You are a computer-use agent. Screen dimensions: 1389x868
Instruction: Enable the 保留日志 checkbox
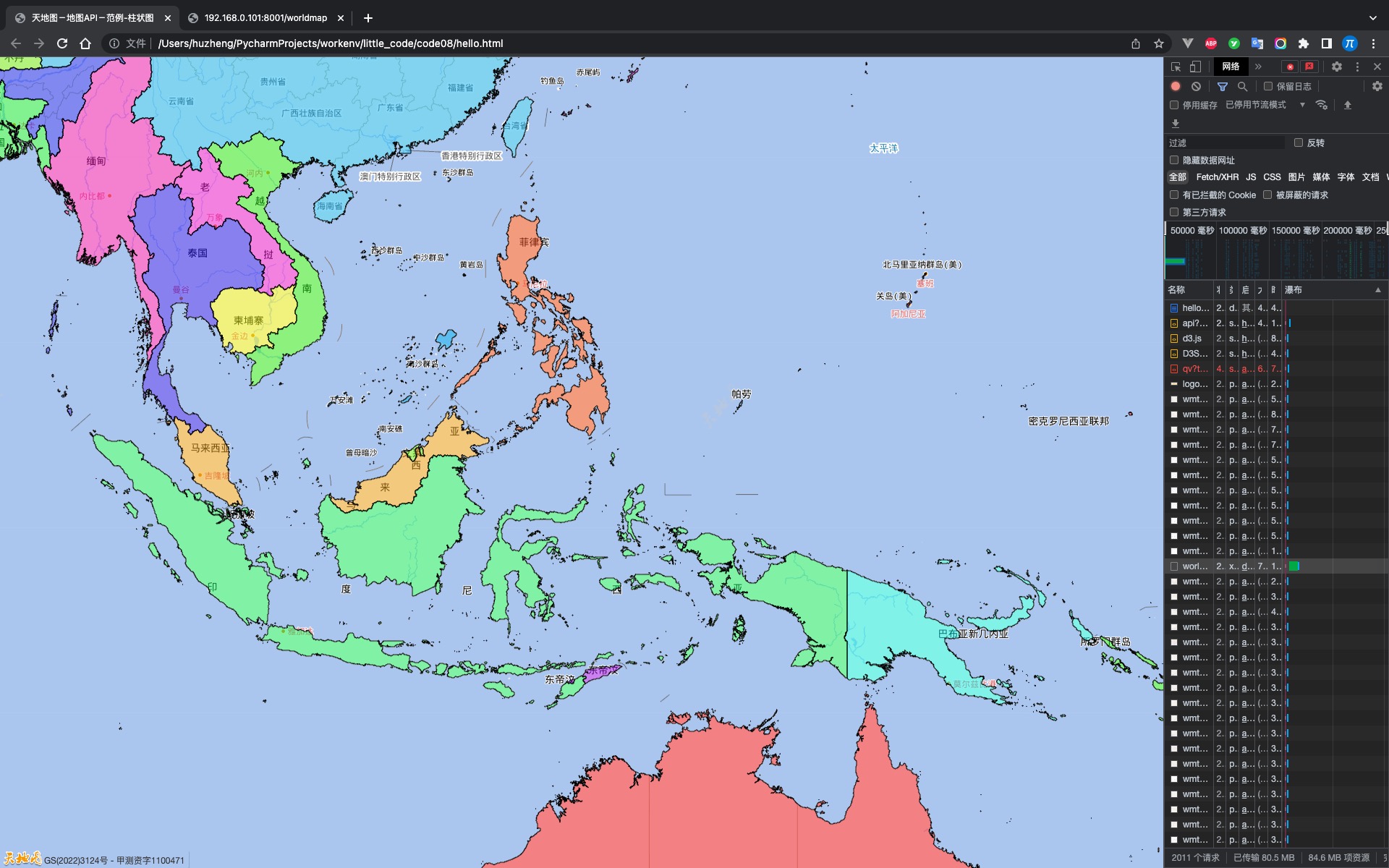coord(1268,86)
